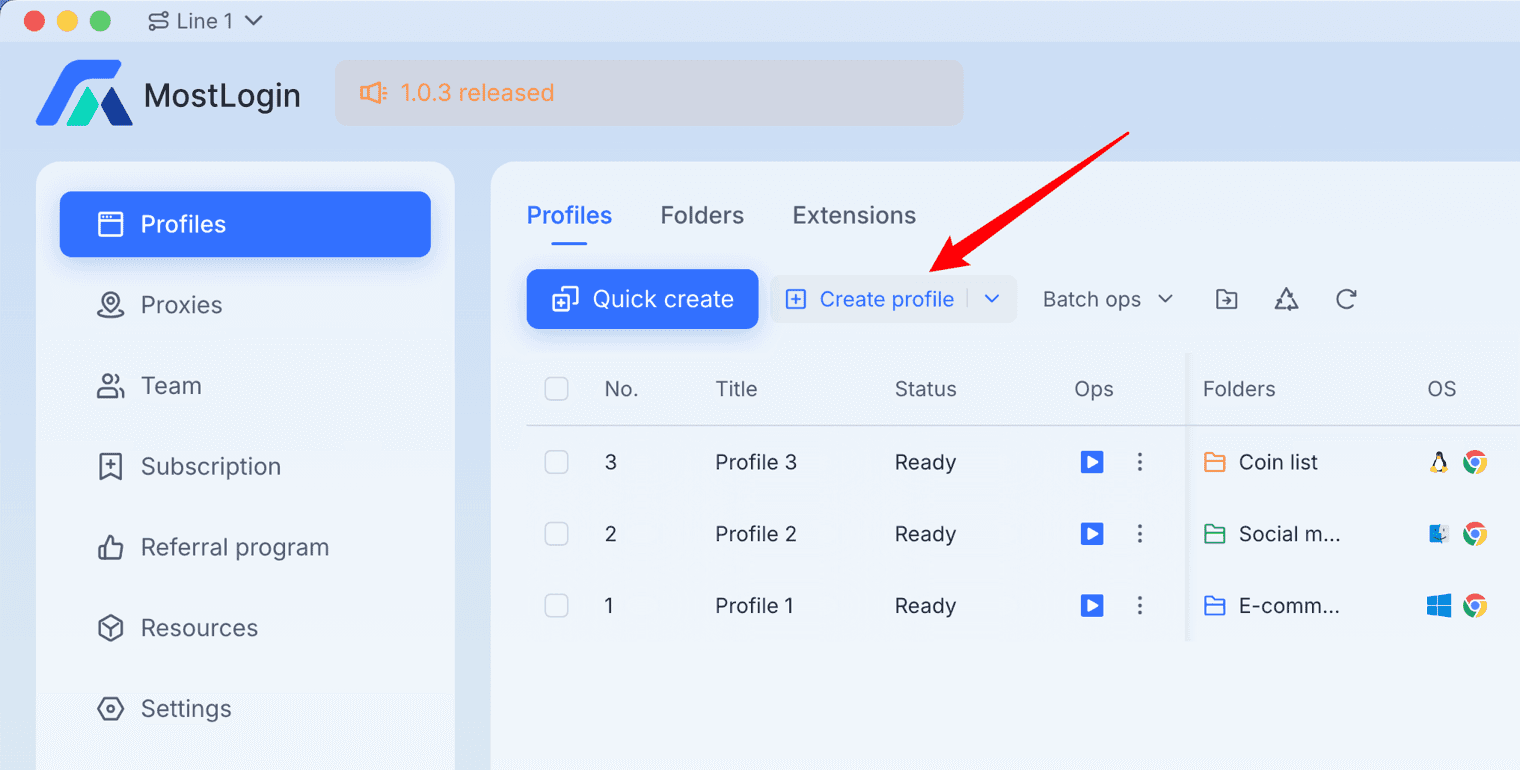Open the Extensions tab
Image resolution: width=1520 pixels, height=770 pixels.
(x=853, y=215)
